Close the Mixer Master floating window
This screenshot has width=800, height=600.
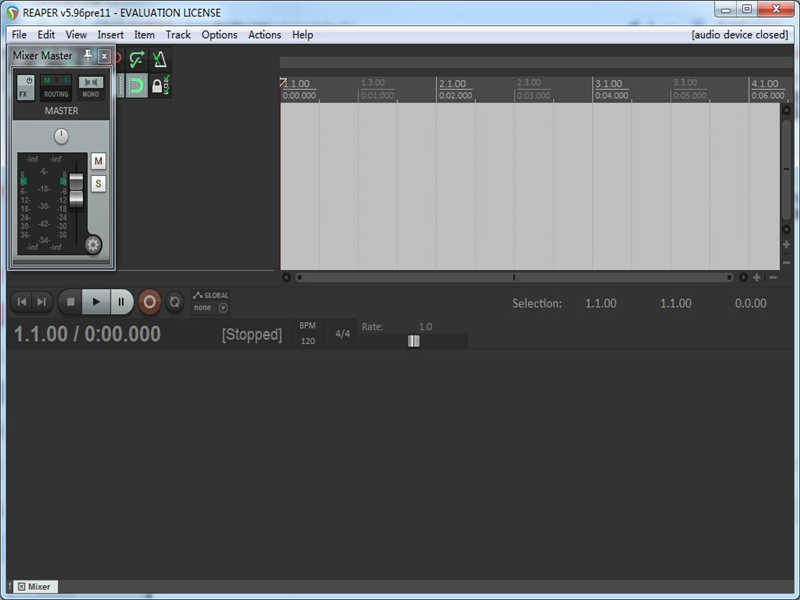tap(104, 56)
